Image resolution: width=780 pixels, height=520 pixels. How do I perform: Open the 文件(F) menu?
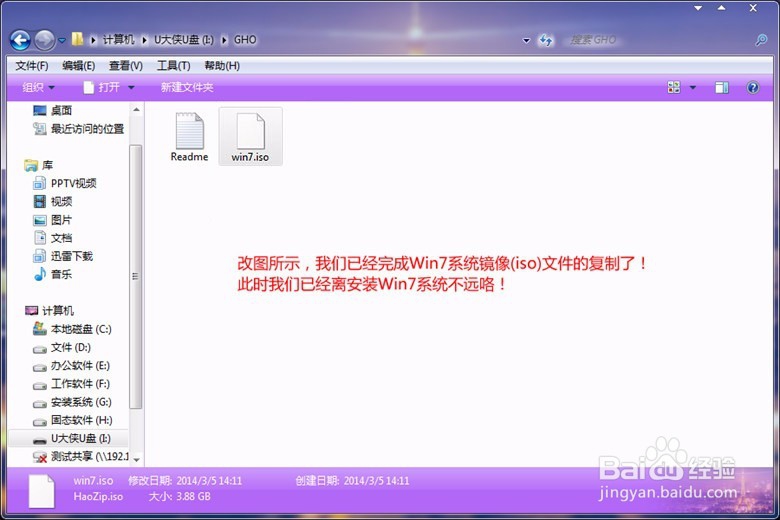coord(32,66)
